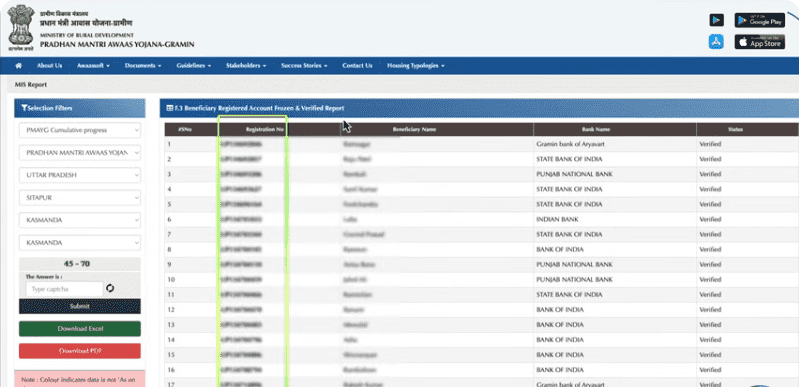This screenshot has height=387, width=799.
Task: Click the Submit button
Action: (x=80, y=306)
